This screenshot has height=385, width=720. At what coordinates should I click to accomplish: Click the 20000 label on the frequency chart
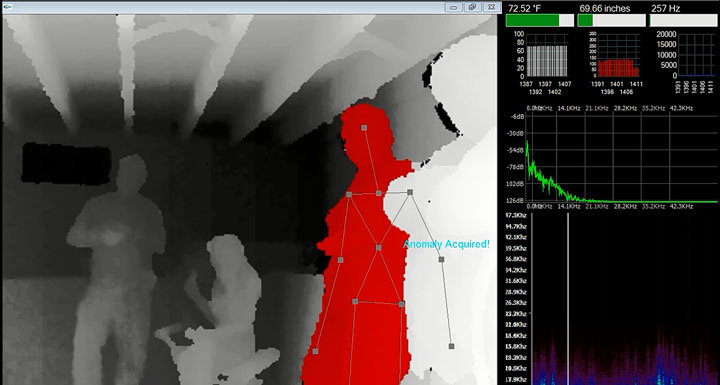pyautogui.click(x=666, y=34)
